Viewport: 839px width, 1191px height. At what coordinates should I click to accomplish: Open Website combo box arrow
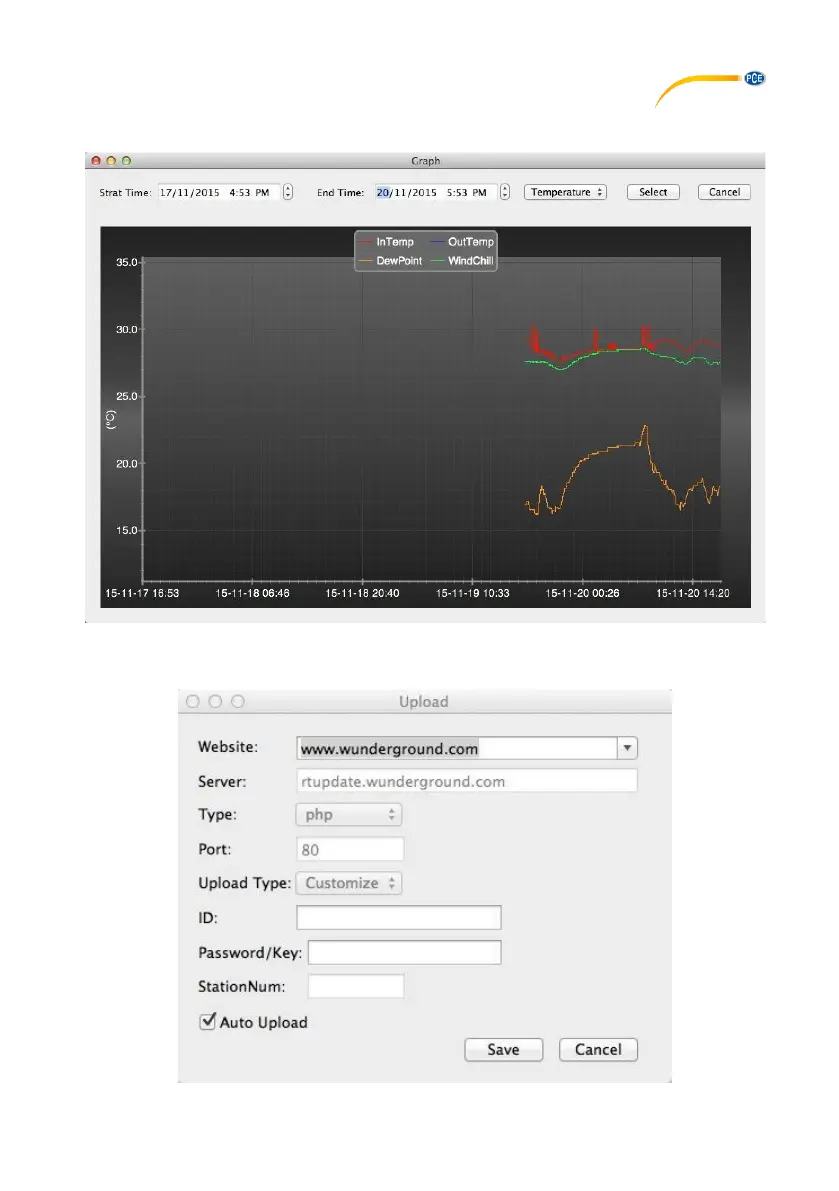627,748
